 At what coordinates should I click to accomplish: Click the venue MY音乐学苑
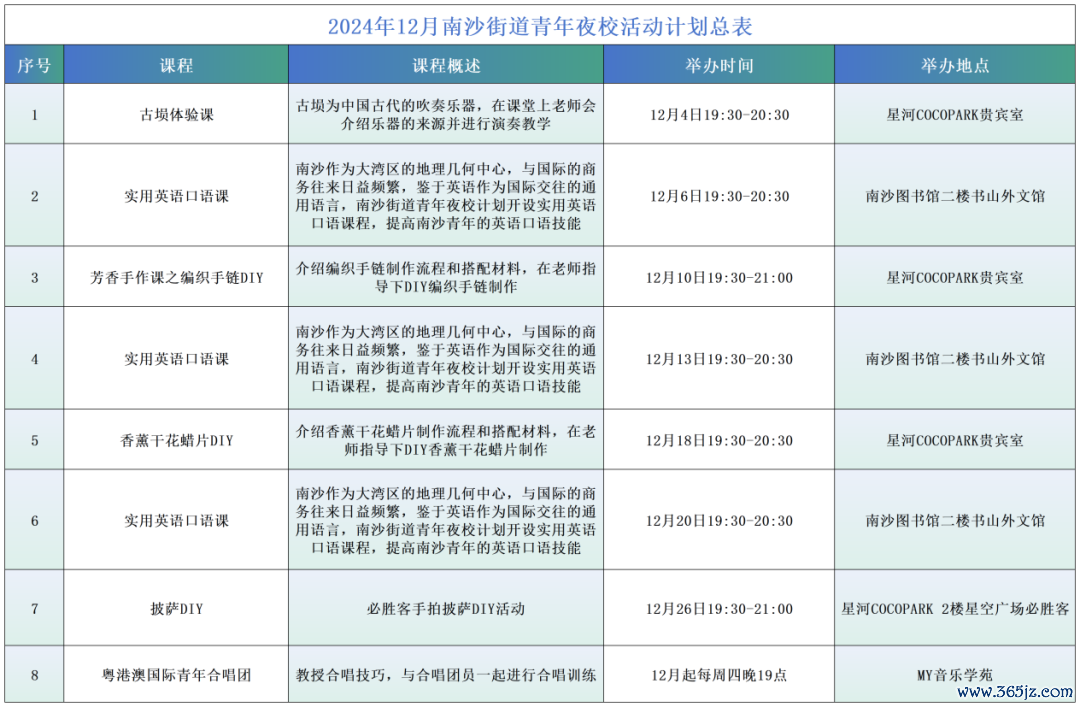[955, 675]
